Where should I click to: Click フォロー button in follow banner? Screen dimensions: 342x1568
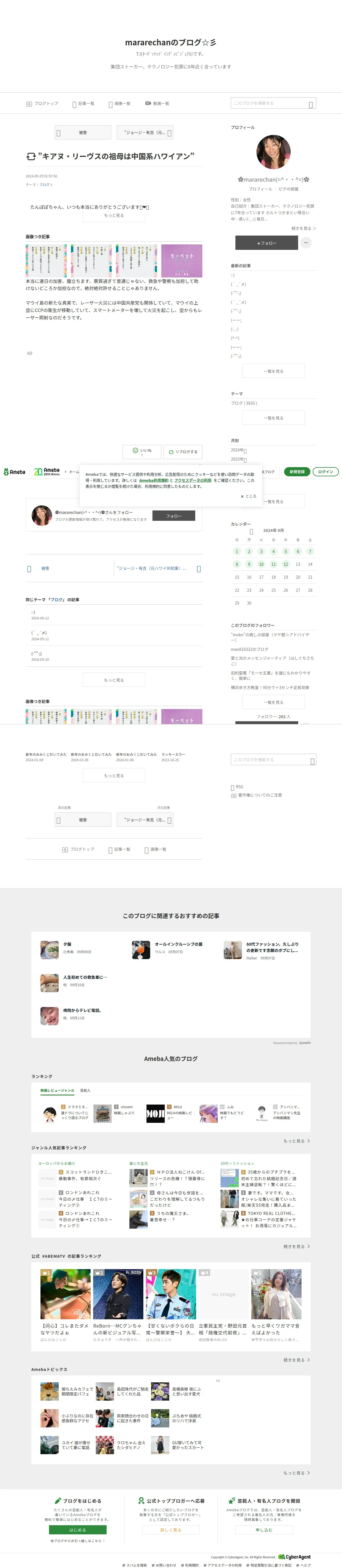point(174,516)
